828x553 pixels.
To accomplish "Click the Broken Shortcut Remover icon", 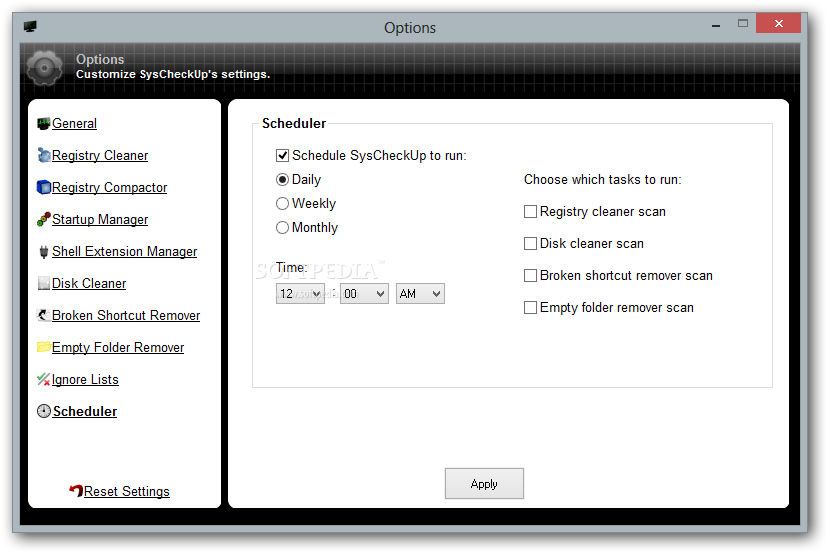I will click(43, 315).
